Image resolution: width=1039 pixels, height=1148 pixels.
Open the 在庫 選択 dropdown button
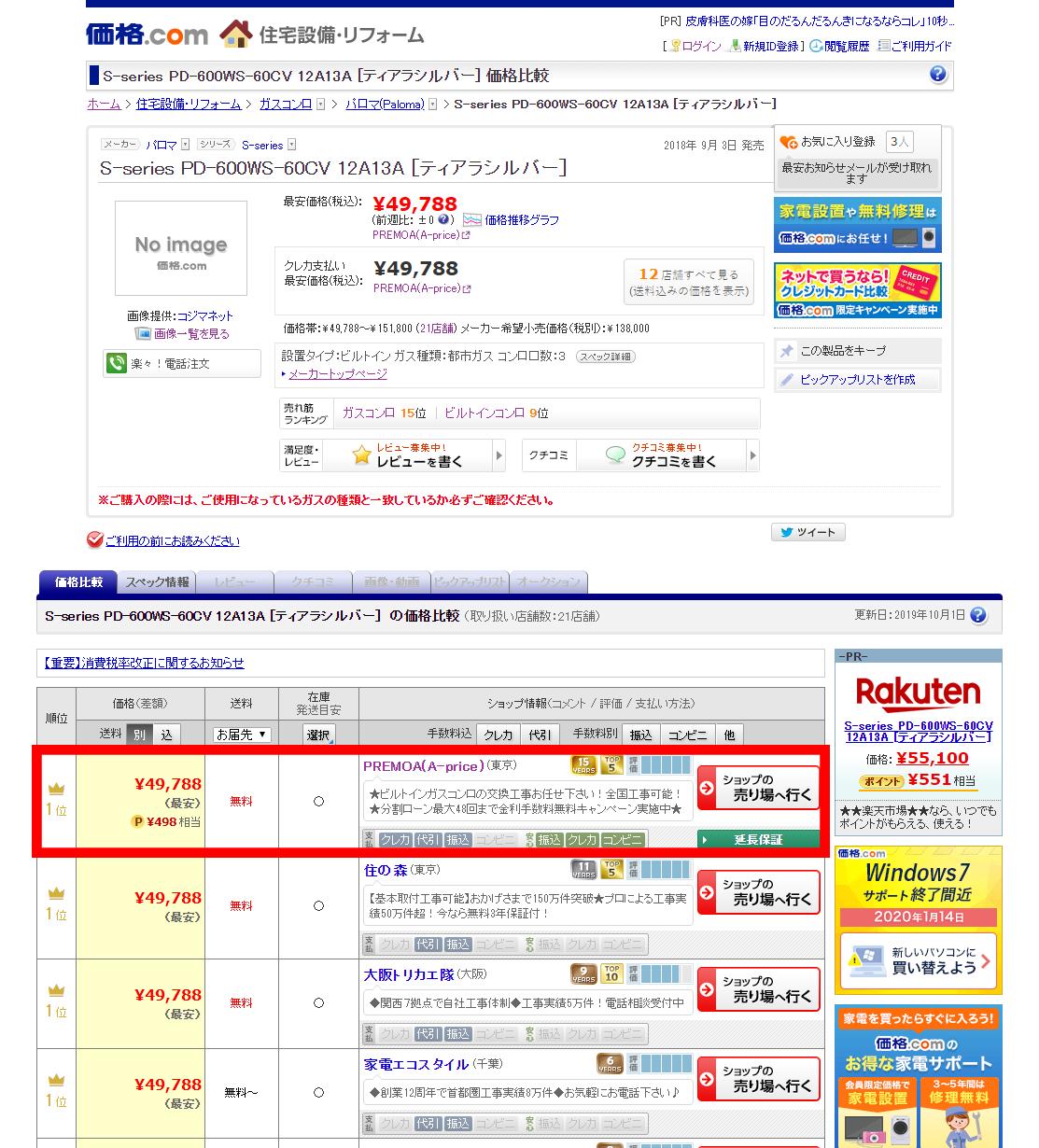point(319,735)
